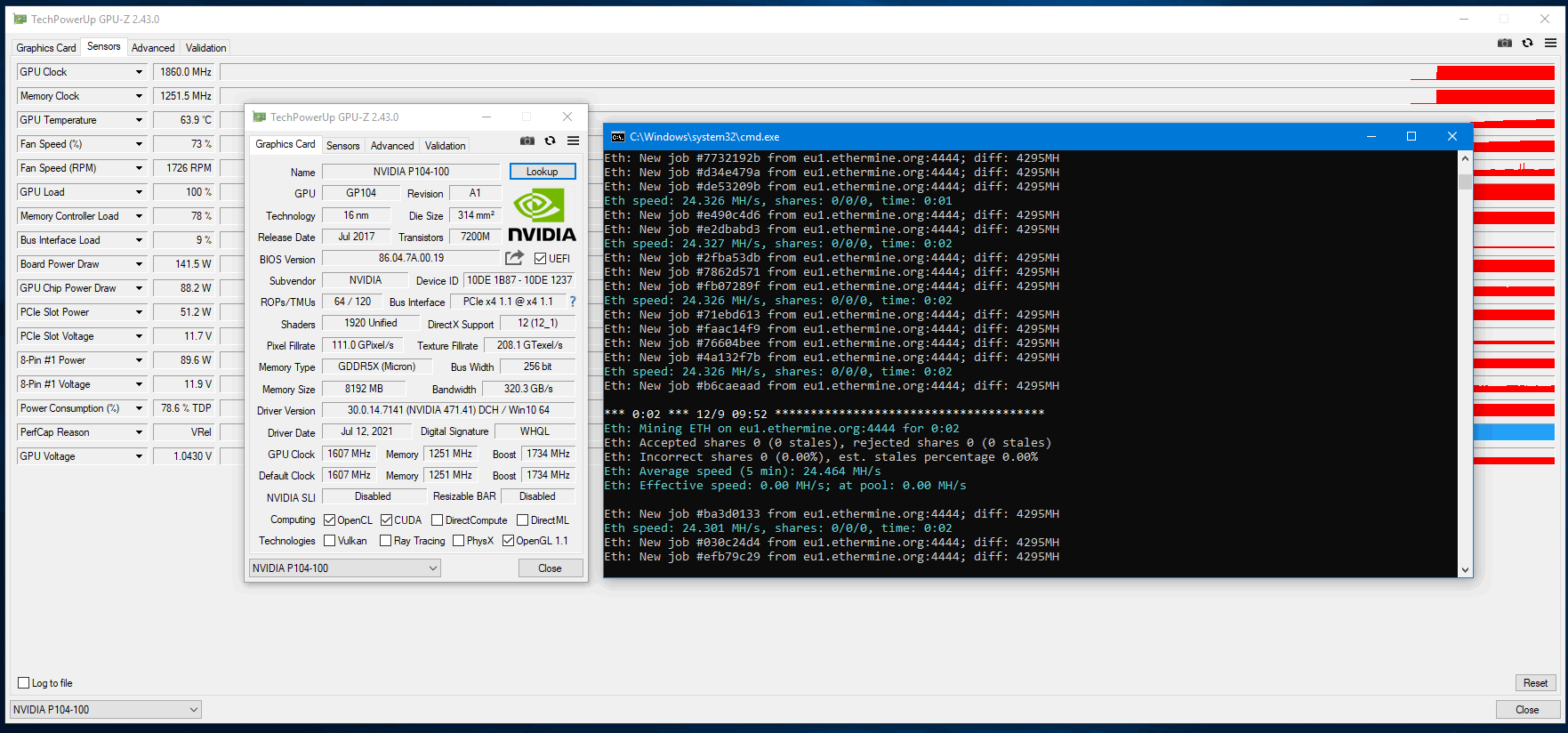Open Advanced tab in back window
Viewport: 1568px width, 733px height.
[153, 48]
